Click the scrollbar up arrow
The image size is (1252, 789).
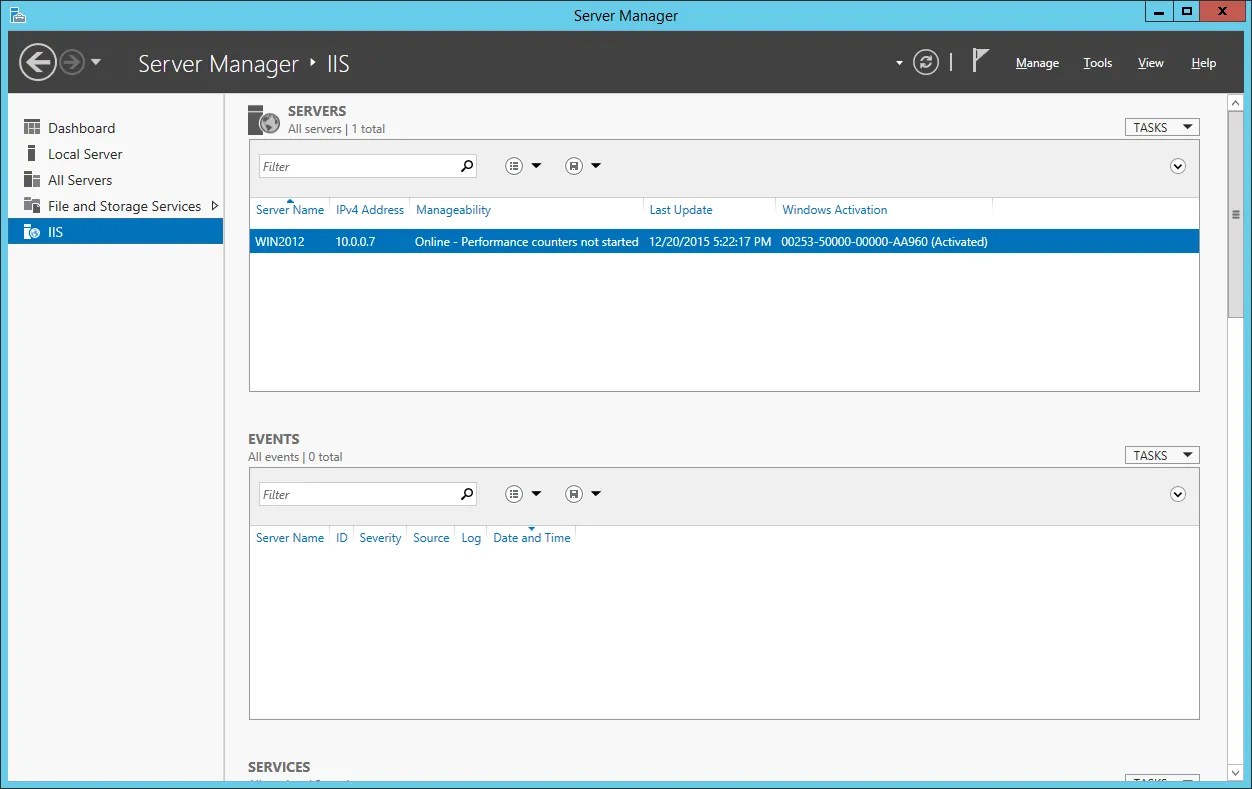(x=1236, y=103)
